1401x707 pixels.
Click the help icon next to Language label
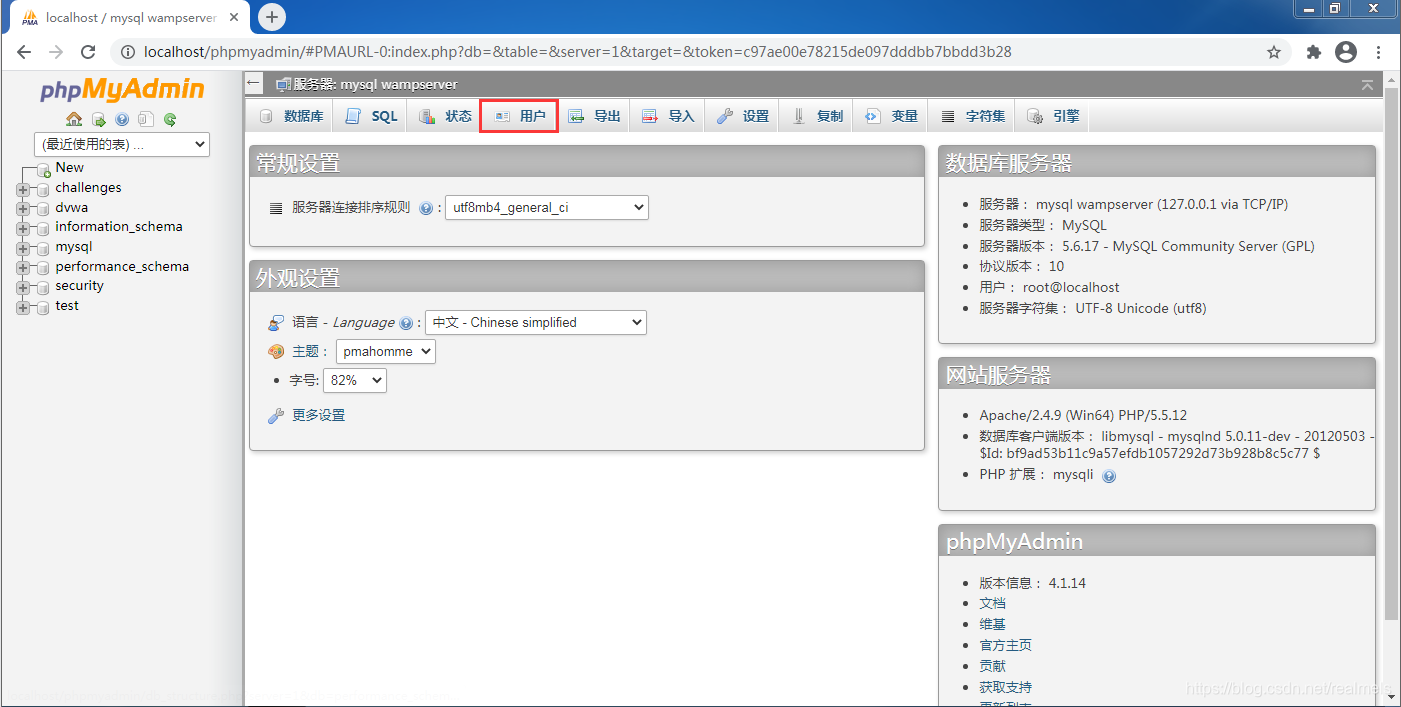(x=406, y=323)
